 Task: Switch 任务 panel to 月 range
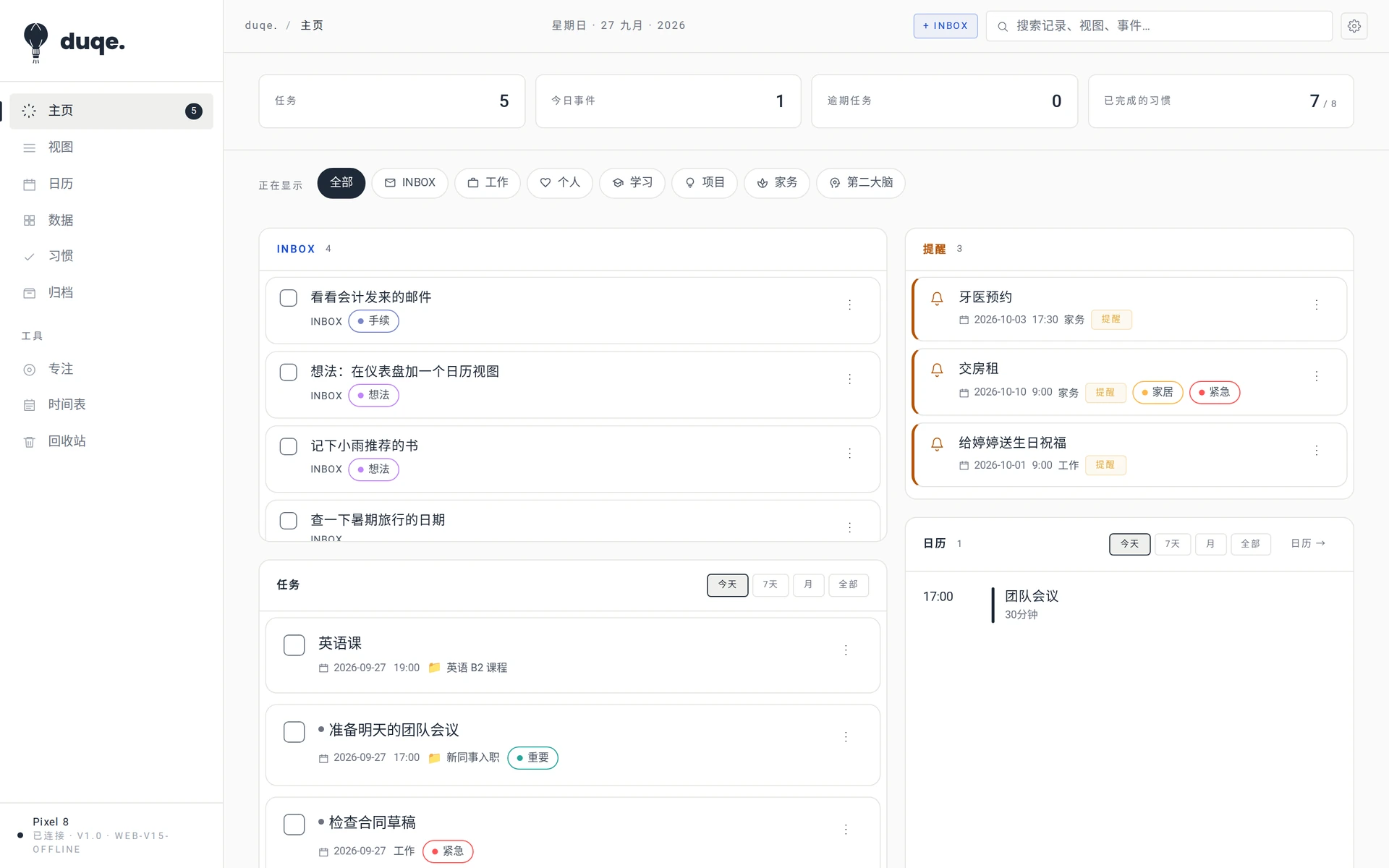809,585
